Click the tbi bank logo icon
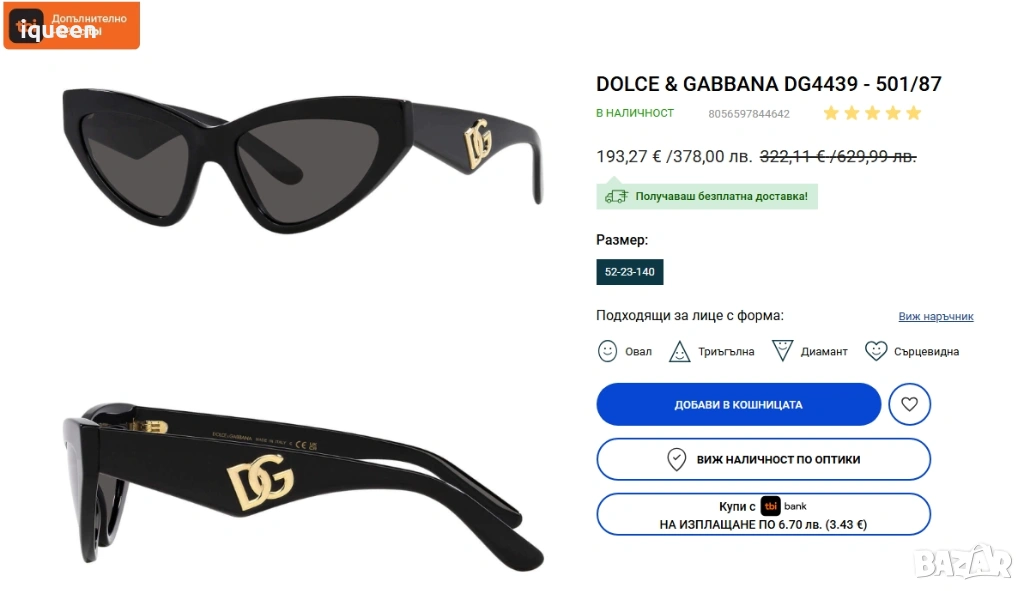Viewport: 1024px width, 591px height. coord(770,506)
